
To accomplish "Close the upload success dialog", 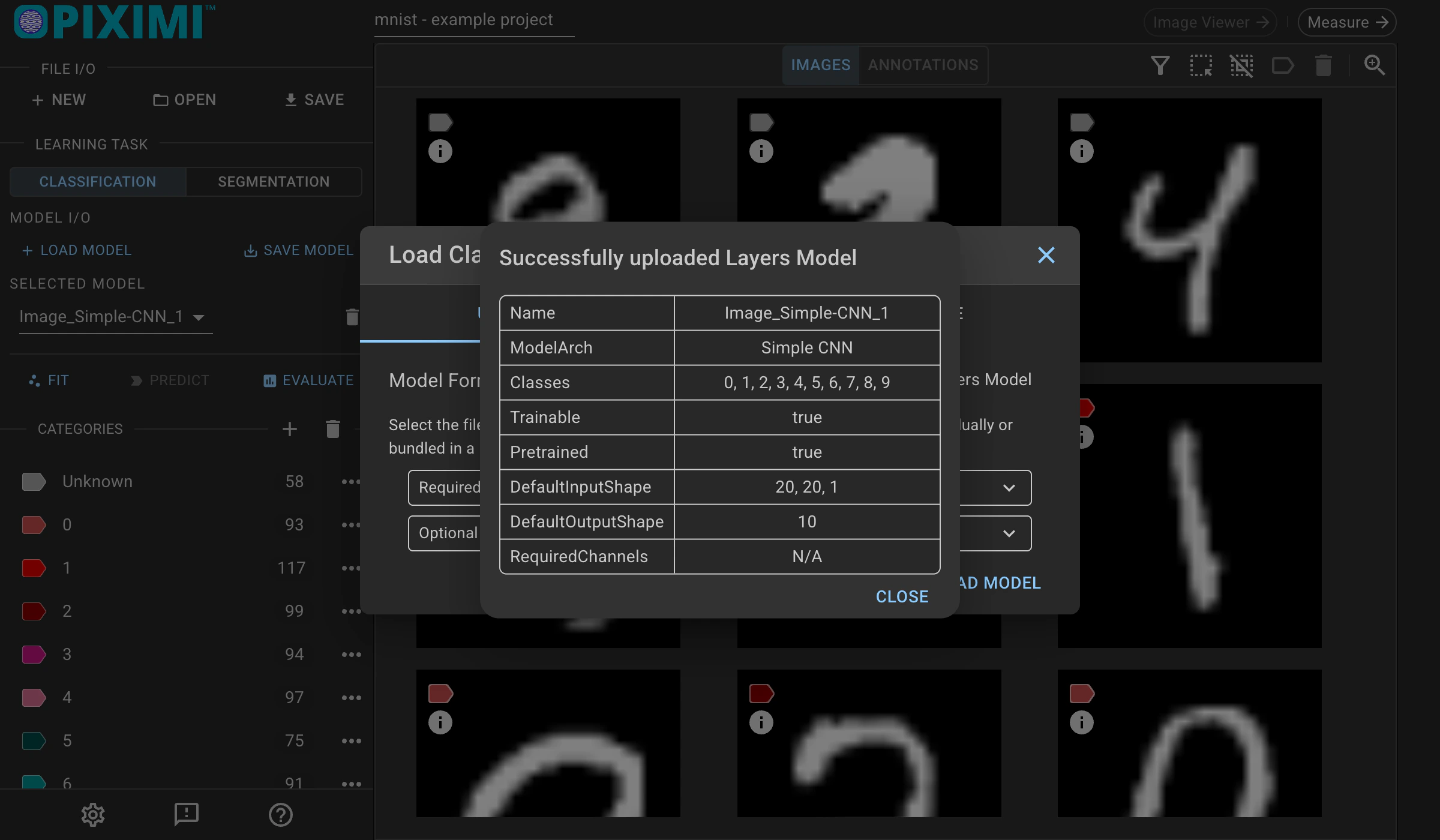I will coord(902,596).
